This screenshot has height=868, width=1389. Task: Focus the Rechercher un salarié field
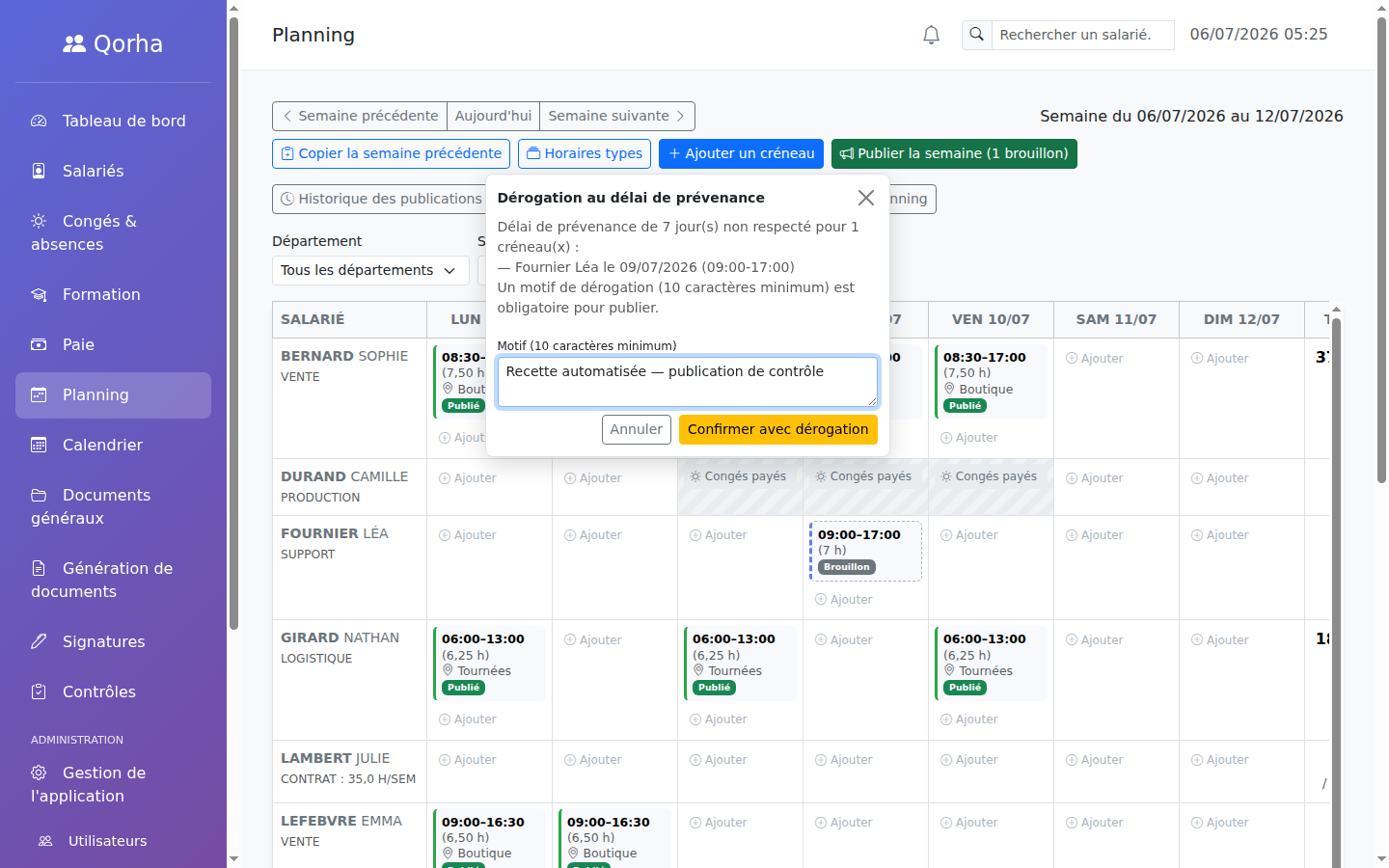[1082, 35]
